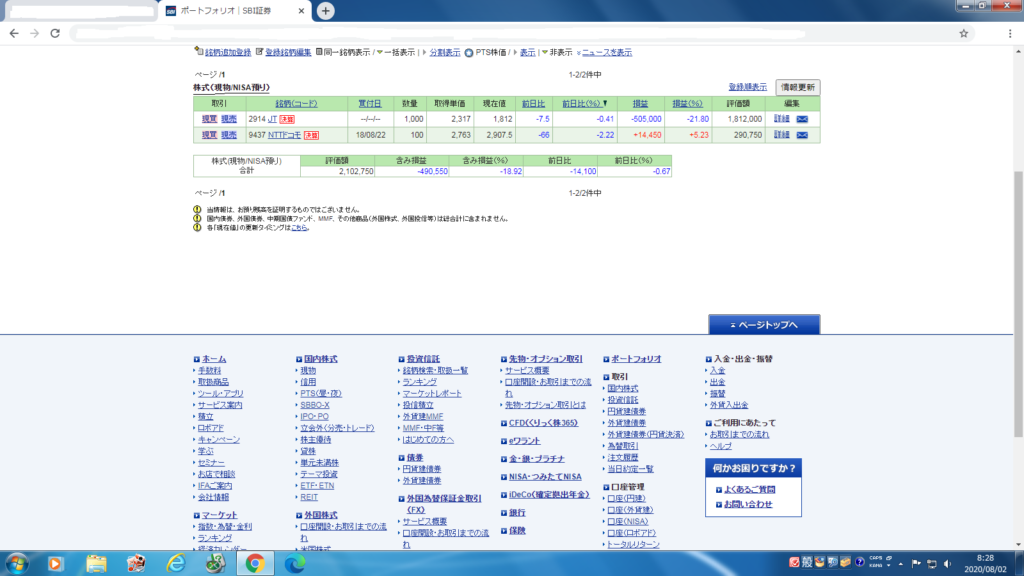This screenshot has height=576, width=1024.
Task: Open the network tray icon
Action: tap(932, 564)
